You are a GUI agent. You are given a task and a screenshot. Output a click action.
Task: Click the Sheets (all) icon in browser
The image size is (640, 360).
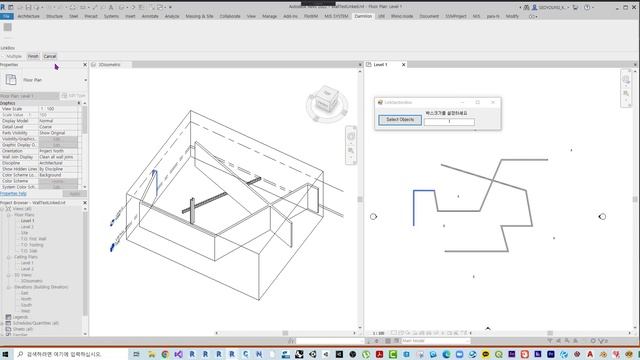[8, 329]
